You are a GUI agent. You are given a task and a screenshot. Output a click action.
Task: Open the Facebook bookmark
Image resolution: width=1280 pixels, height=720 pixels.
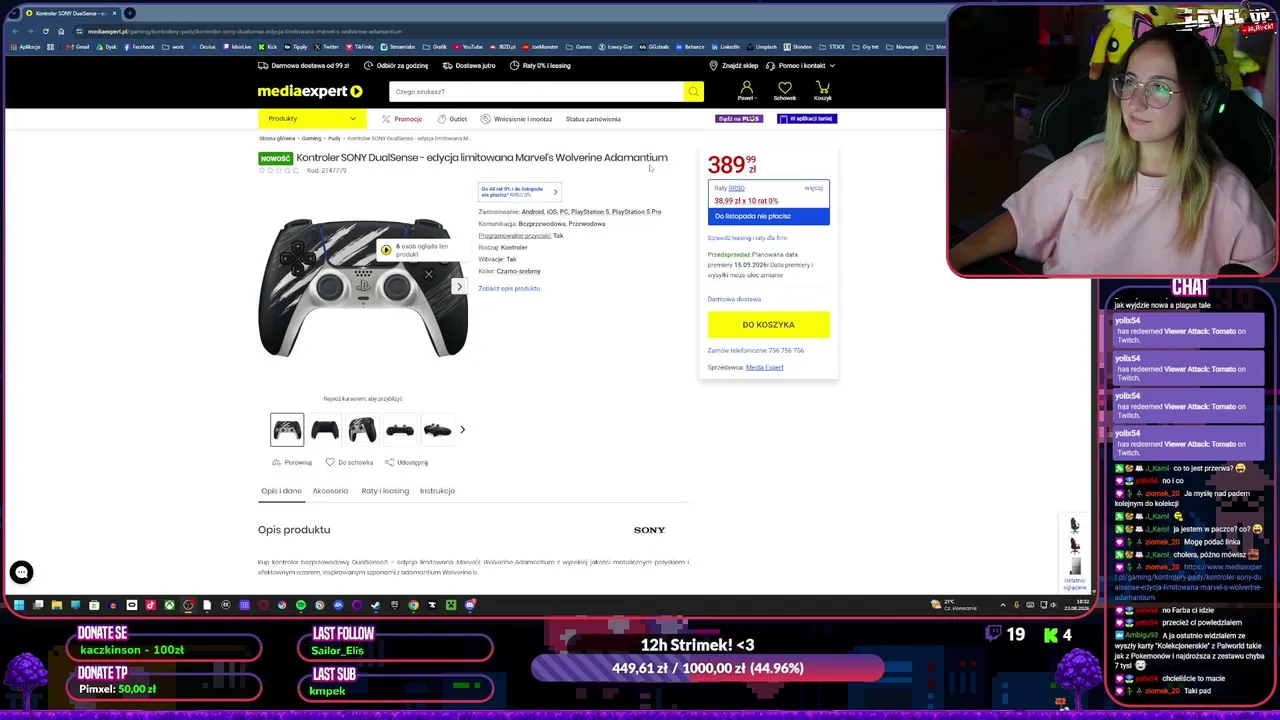pyautogui.click(x=140, y=47)
